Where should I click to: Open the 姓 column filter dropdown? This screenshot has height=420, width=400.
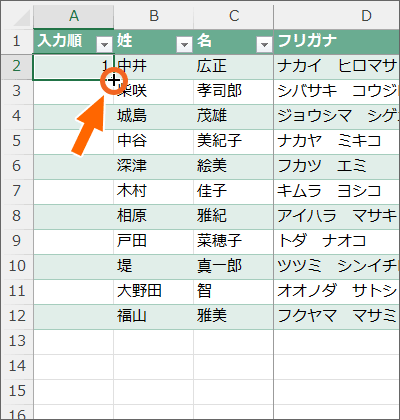point(184,44)
